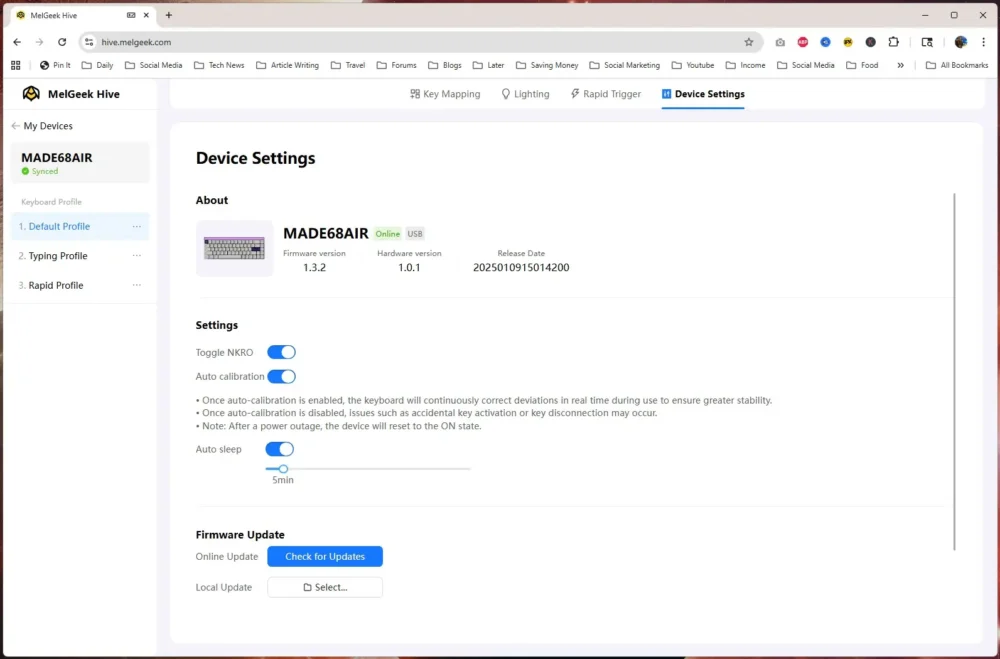
Task: Open the All Bookmarks folder
Action: pyautogui.click(x=957, y=65)
